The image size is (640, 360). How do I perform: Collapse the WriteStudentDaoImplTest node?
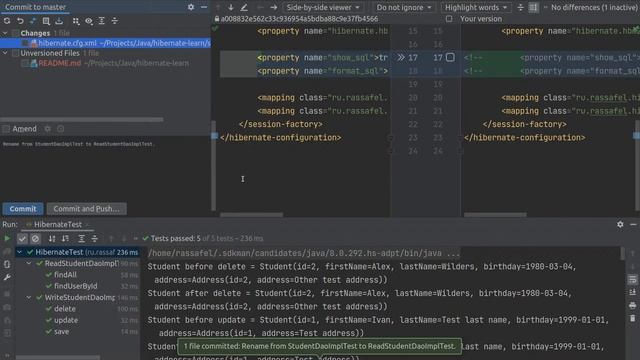pos(29,298)
